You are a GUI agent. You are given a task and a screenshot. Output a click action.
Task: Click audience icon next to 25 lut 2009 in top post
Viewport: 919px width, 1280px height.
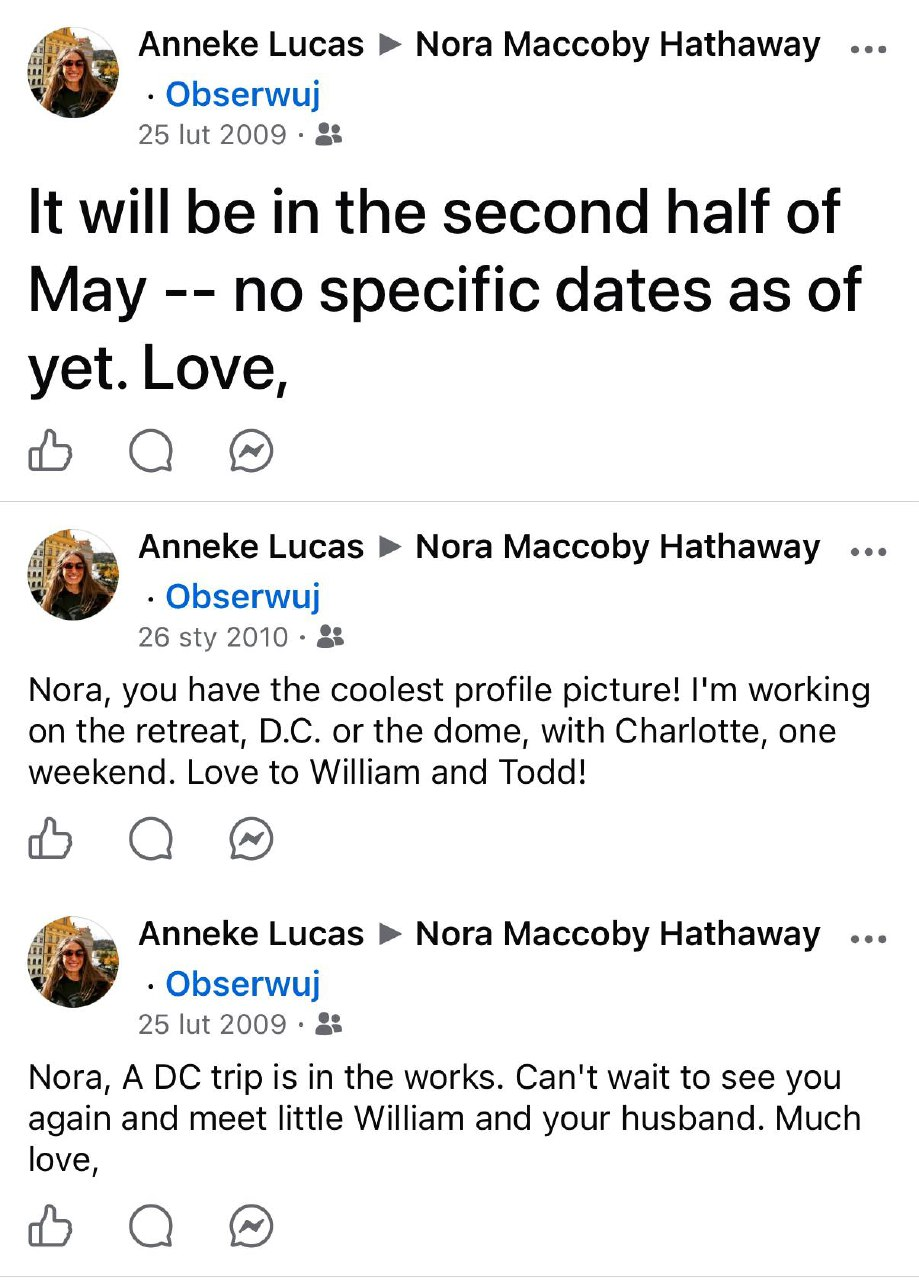[x=329, y=134]
